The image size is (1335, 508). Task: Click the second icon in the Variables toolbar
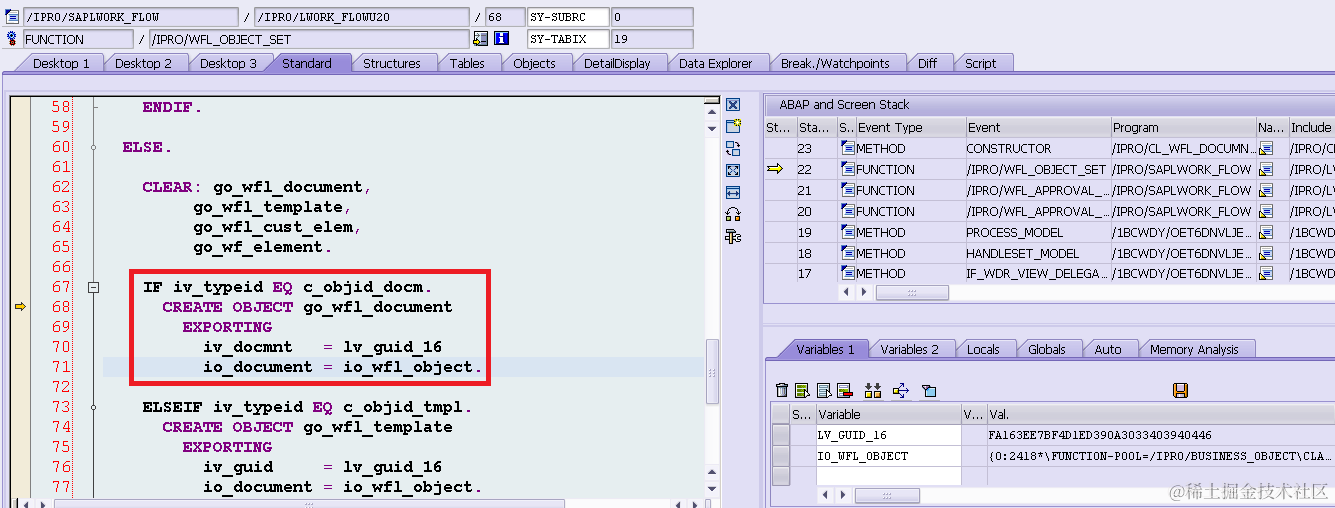pyautogui.click(x=801, y=390)
